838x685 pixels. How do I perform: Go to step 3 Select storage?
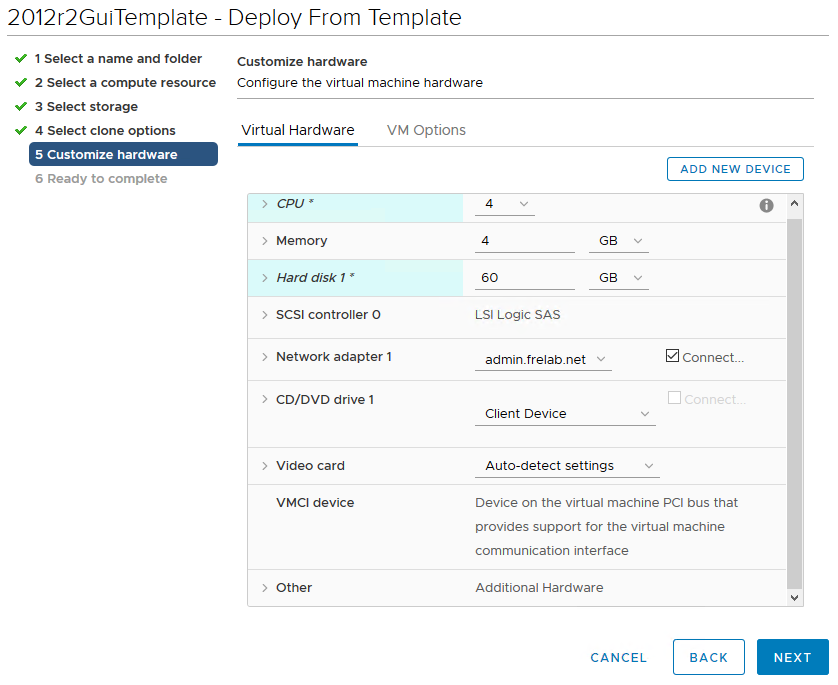(x=92, y=107)
